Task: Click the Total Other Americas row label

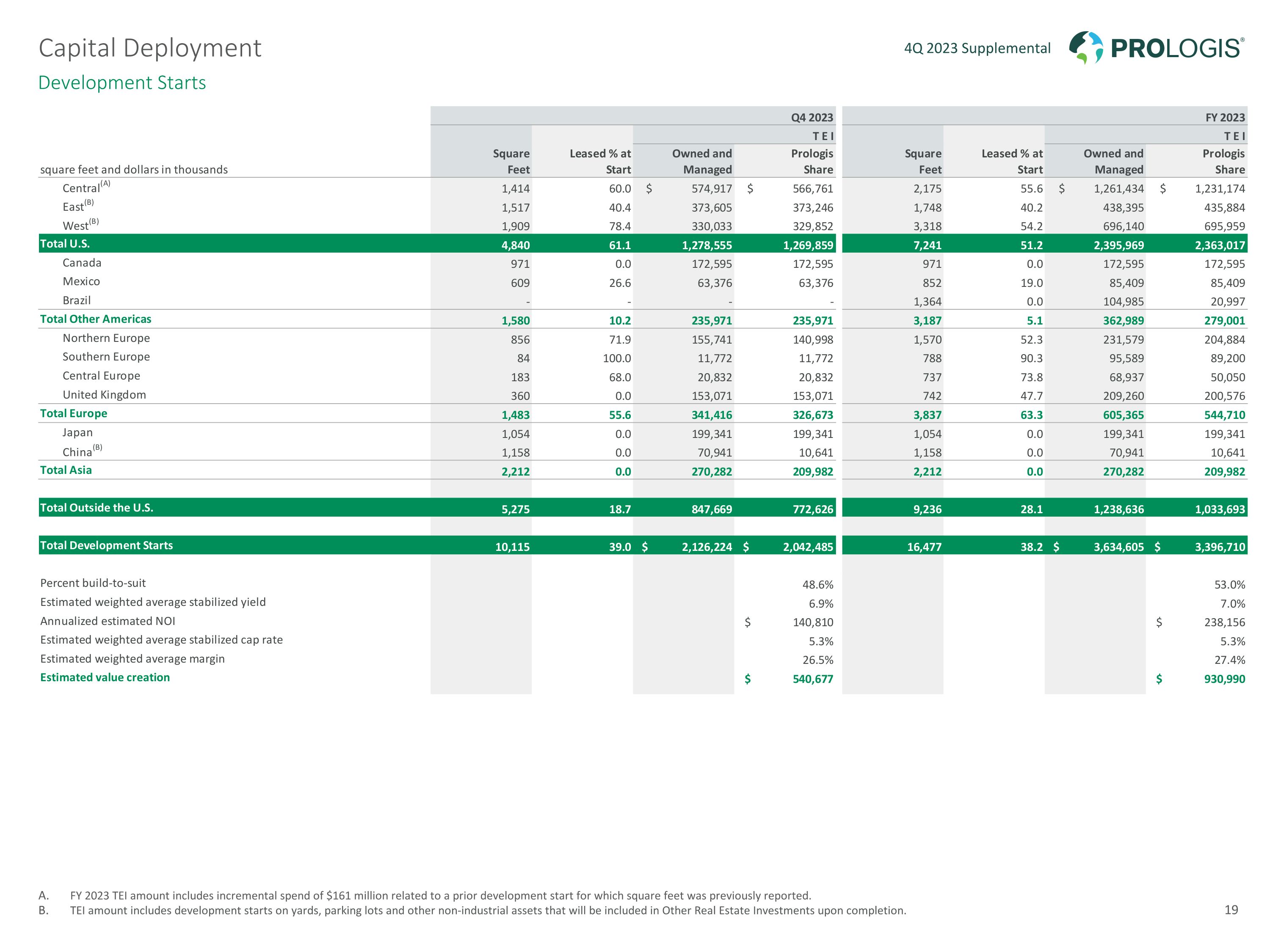Action: pyautogui.click(x=96, y=319)
